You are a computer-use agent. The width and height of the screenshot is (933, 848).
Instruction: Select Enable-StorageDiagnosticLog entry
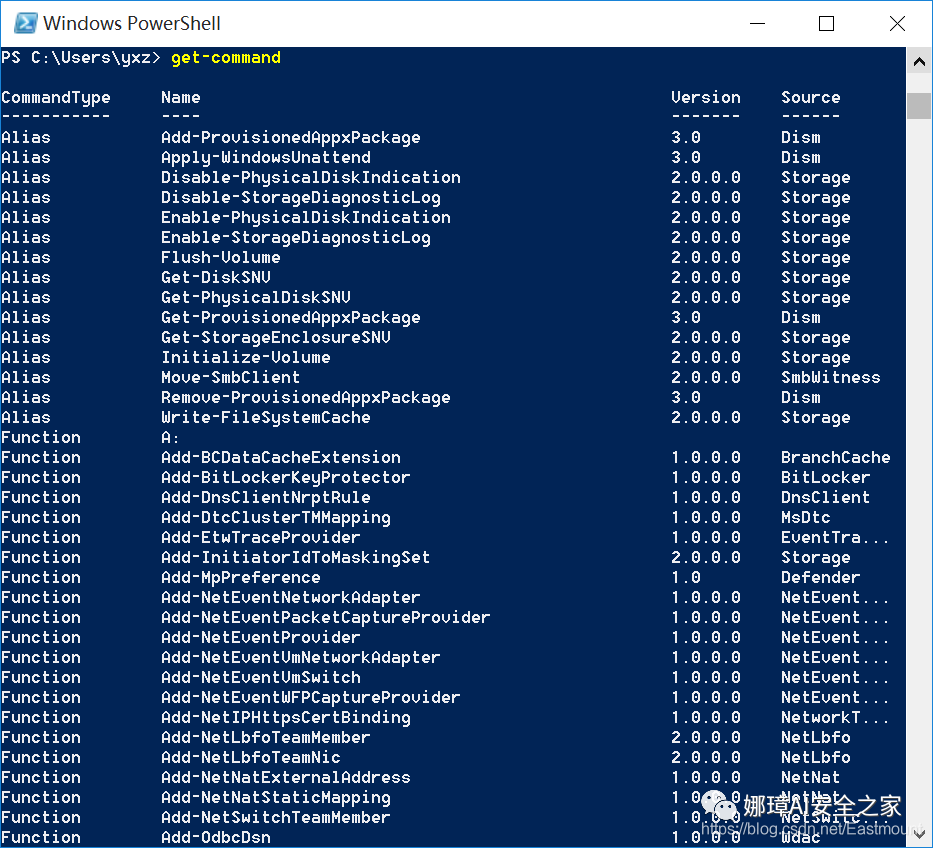[x=296, y=237]
